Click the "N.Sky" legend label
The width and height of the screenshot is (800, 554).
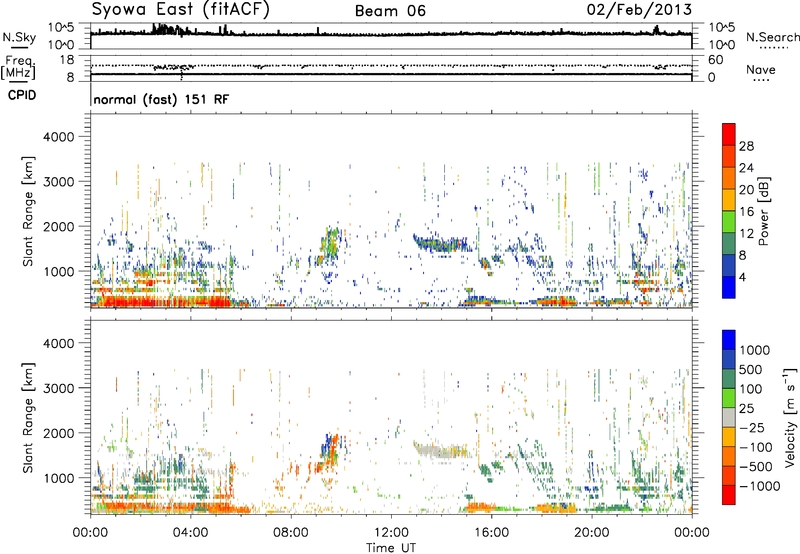(19, 37)
